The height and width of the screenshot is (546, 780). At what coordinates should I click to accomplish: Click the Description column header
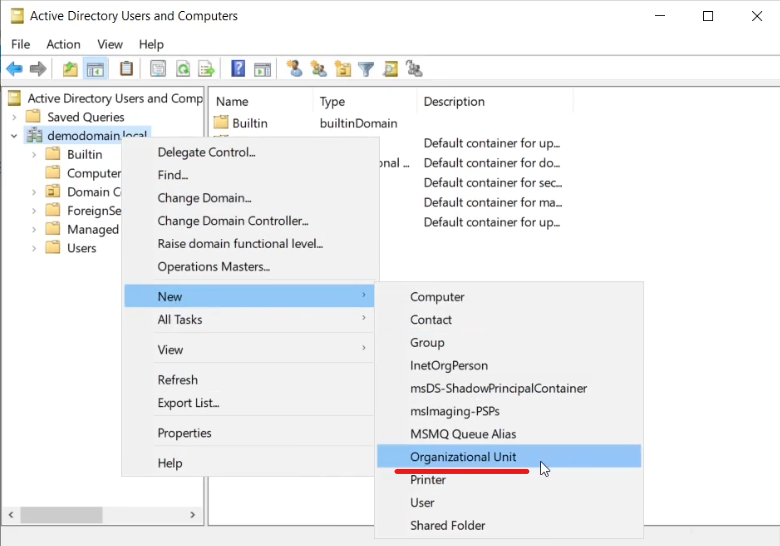click(454, 102)
